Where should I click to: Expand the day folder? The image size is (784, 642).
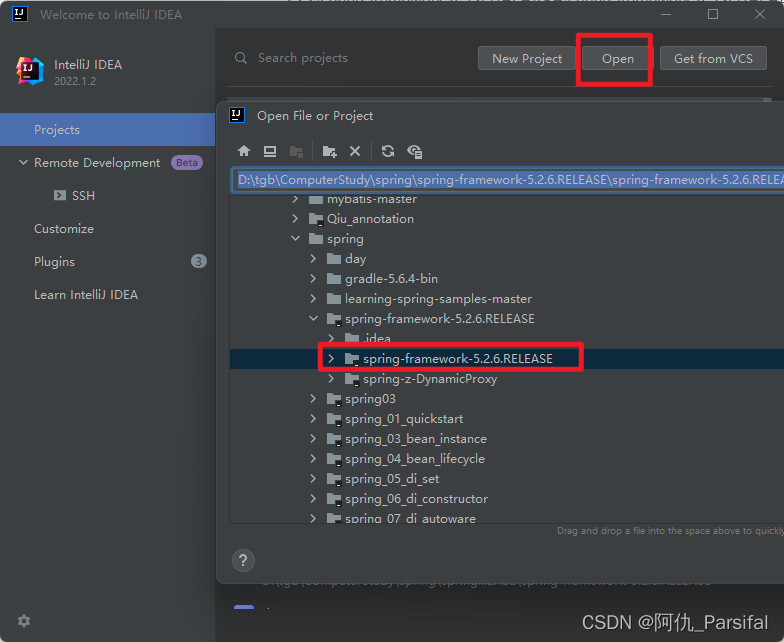314,258
